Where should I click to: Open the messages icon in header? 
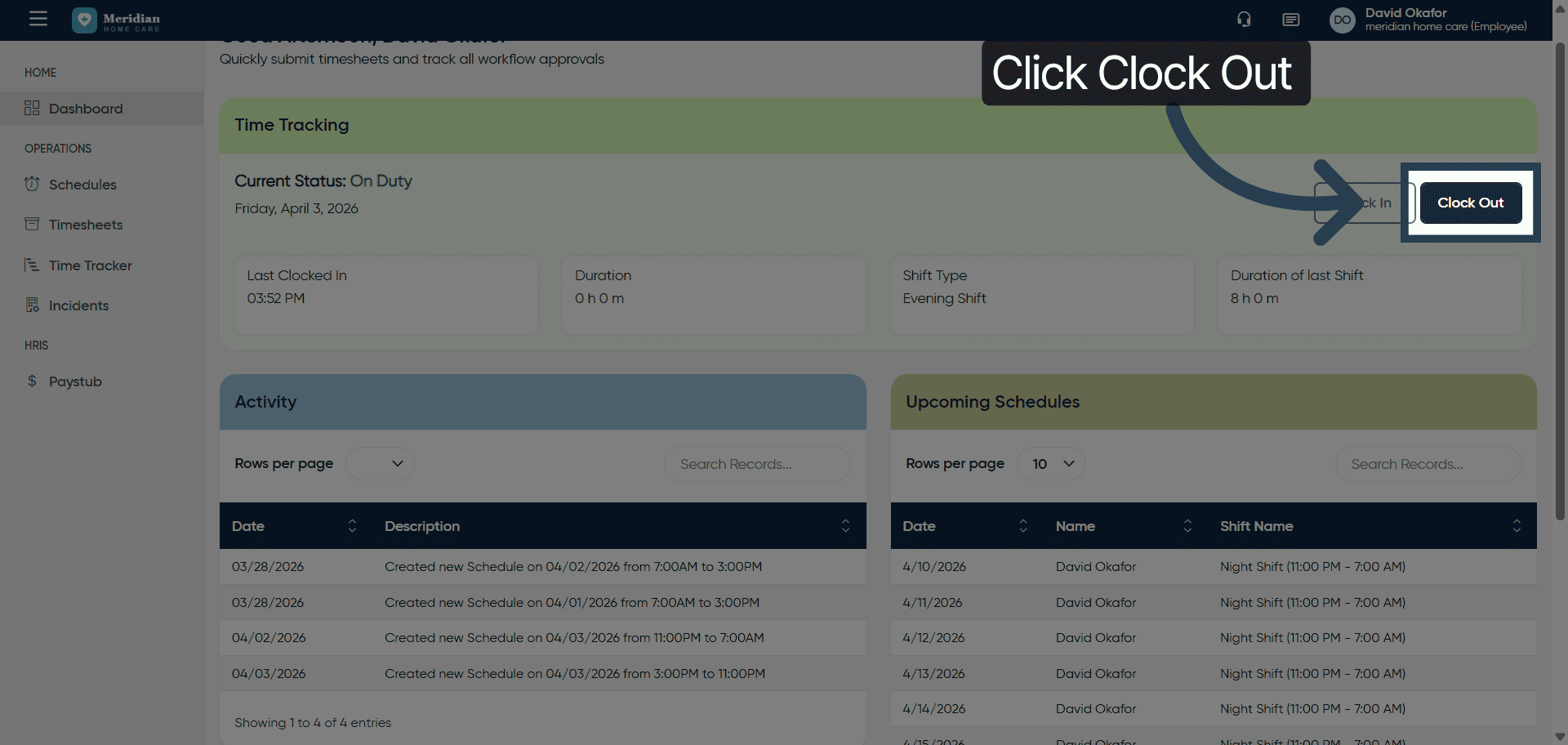point(1290,20)
